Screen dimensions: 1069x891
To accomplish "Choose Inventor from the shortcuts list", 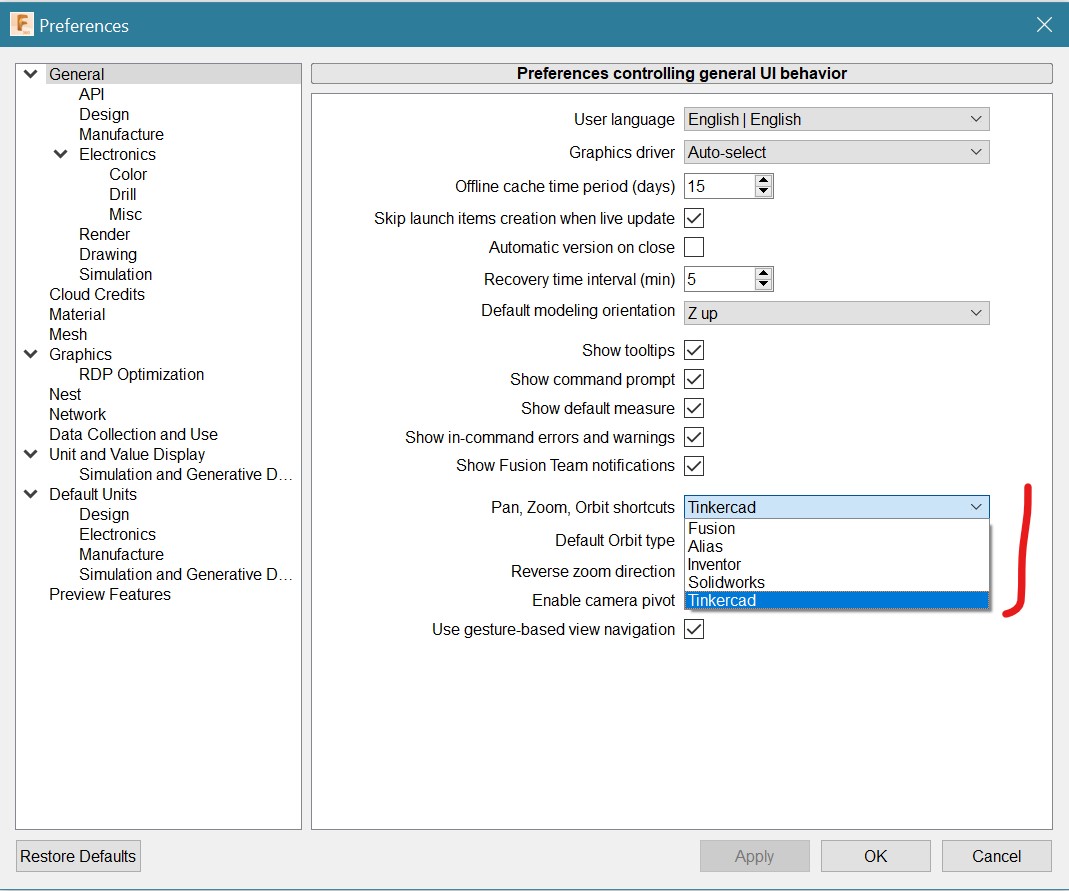I will 837,564.
